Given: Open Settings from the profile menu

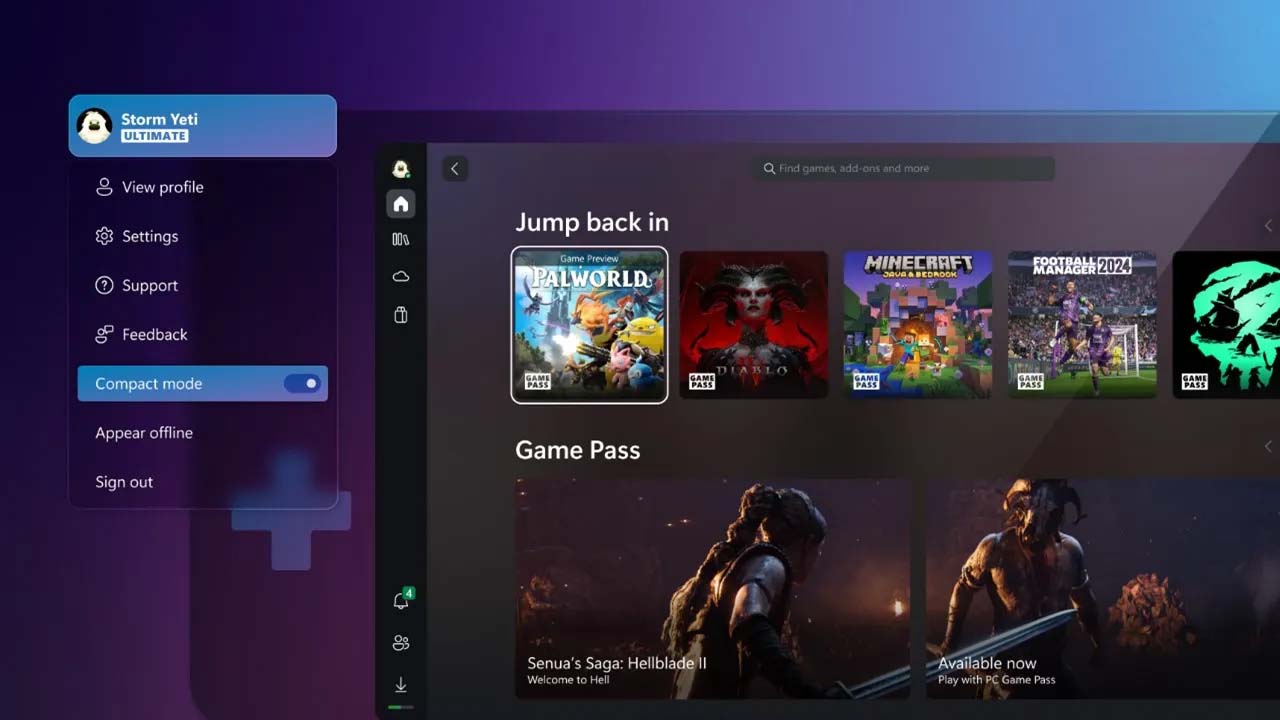Looking at the screenshot, I should 150,236.
